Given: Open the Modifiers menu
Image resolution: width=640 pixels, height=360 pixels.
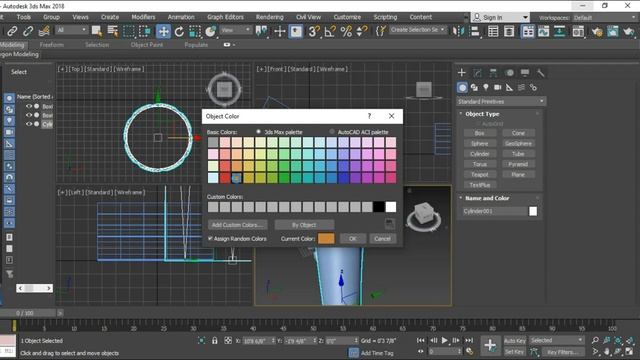Looking at the screenshot, I should 143,17.
